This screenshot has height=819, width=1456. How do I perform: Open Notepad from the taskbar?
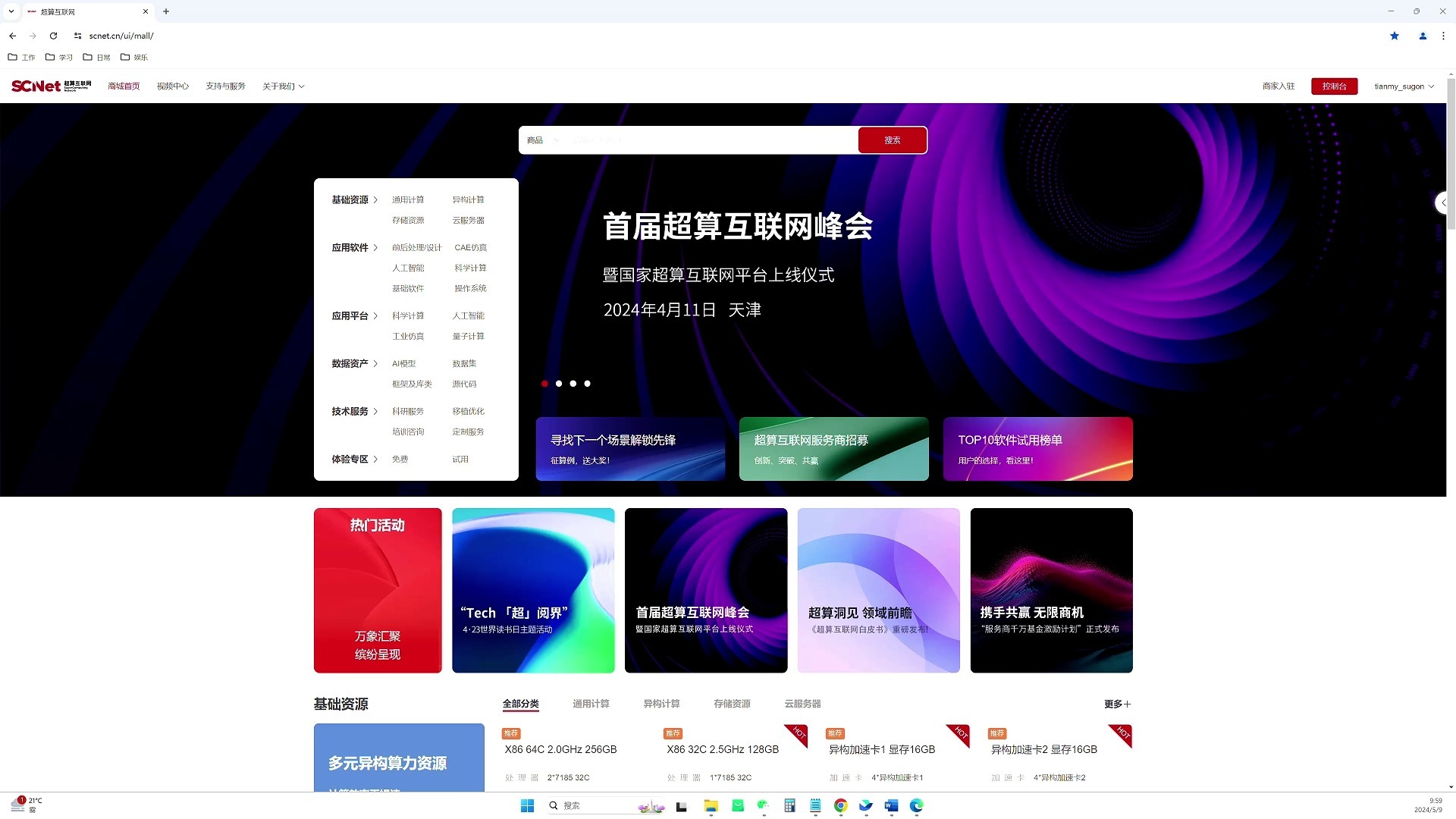click(x=815, y=805)
